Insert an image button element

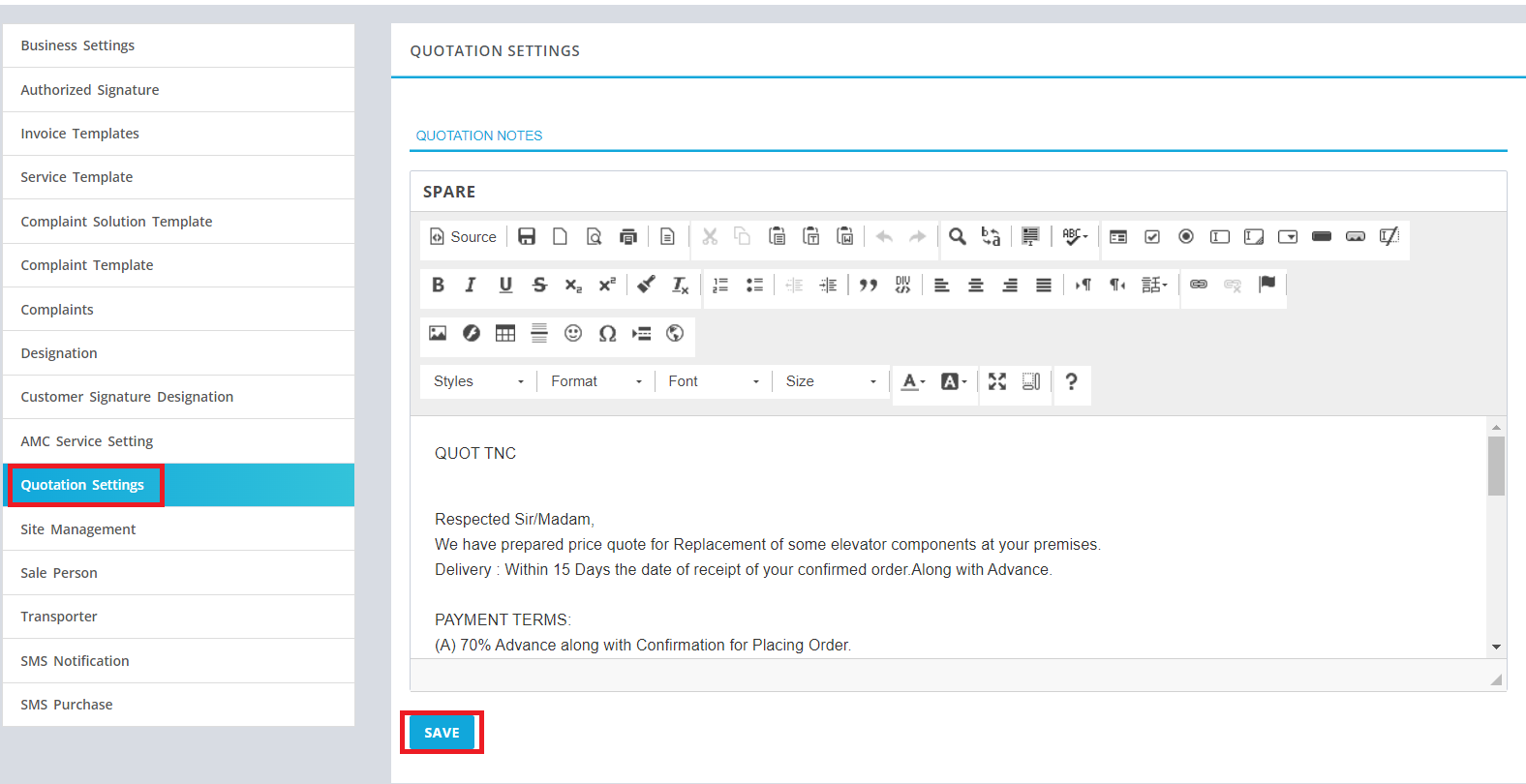pyautogui.click(x=1356, y=236)
